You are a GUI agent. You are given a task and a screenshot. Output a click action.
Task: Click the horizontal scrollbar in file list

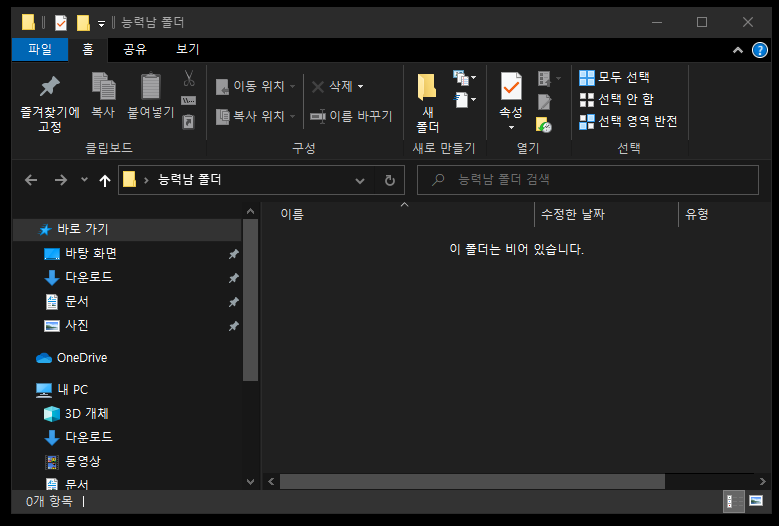472,481
